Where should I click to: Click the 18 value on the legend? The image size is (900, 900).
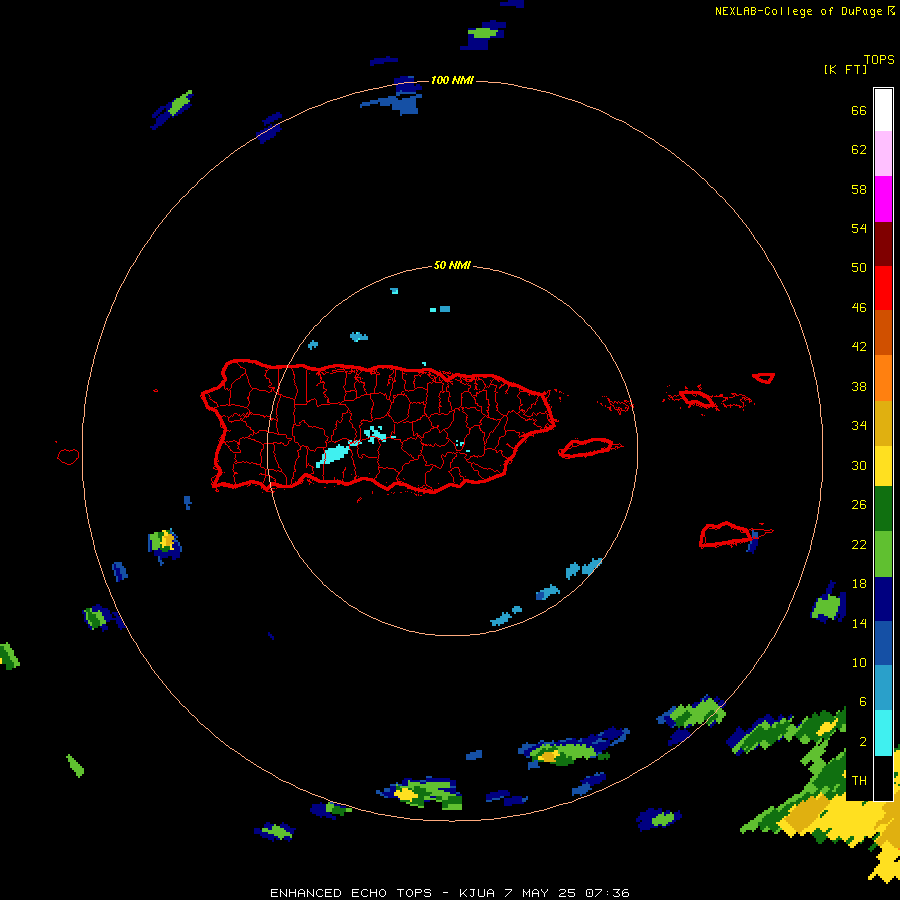pos(859,584)
